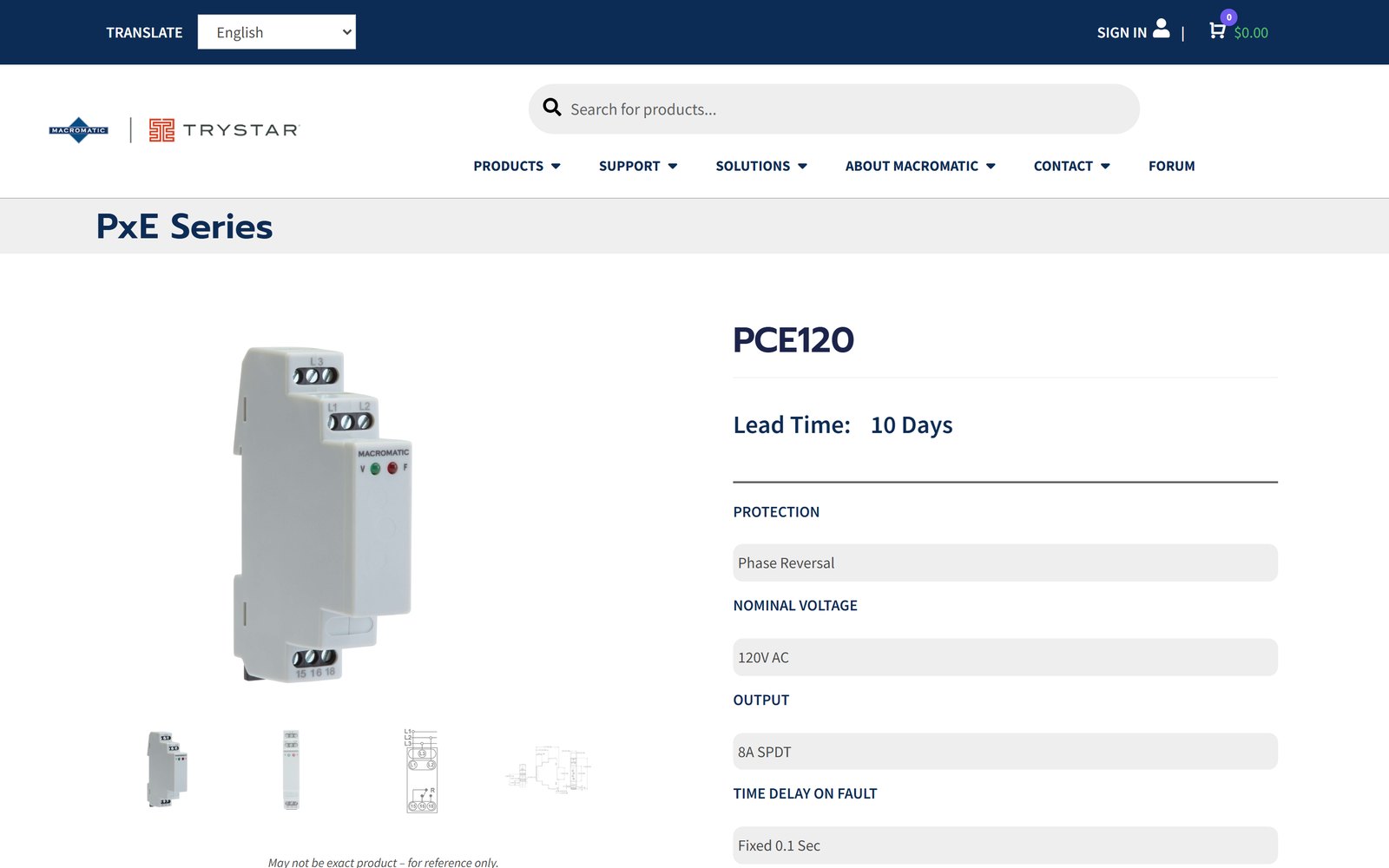Select the wiring diagram thumbnail

(421, 771)
